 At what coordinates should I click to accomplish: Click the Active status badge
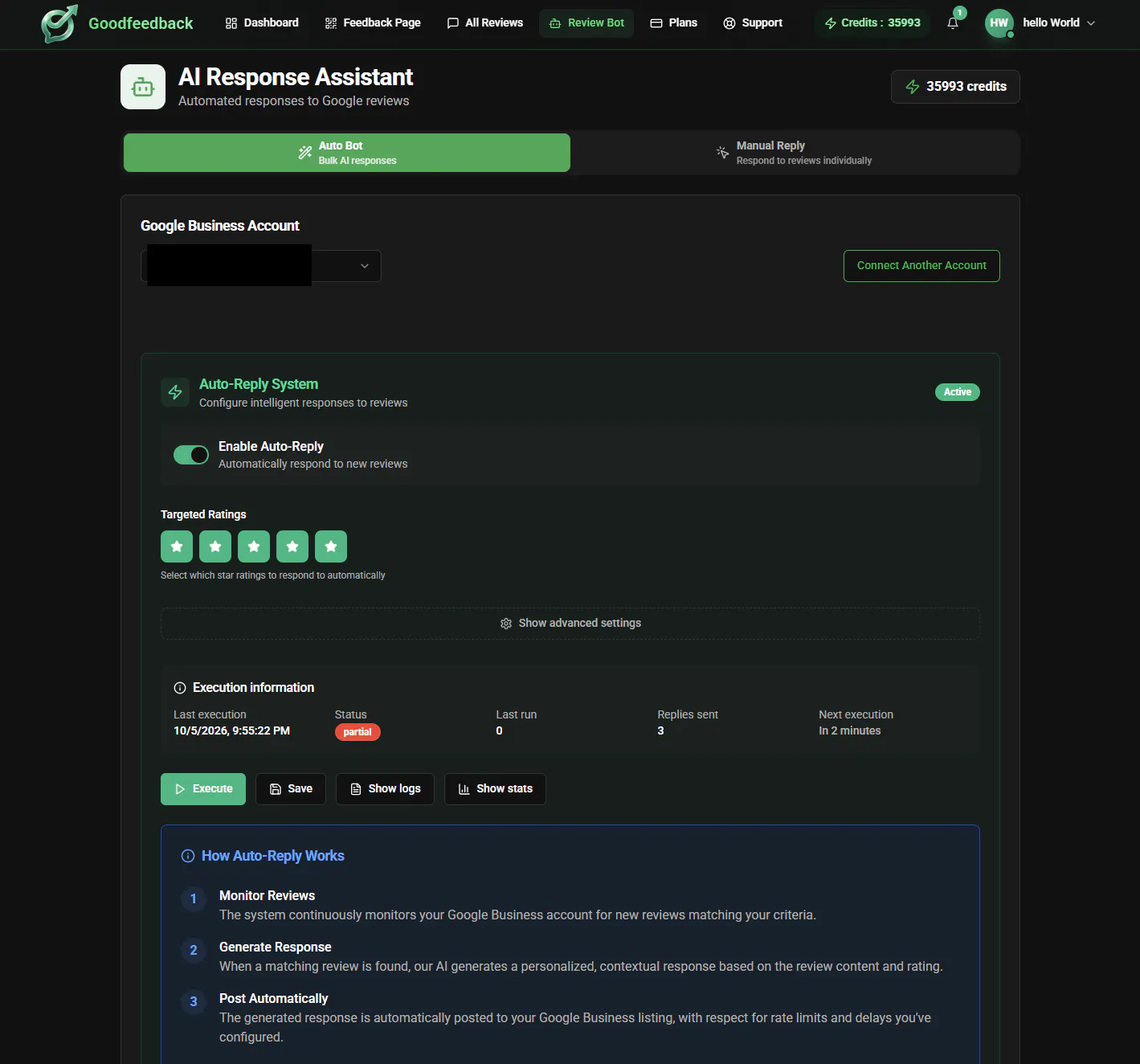click(x=958, y=392)
